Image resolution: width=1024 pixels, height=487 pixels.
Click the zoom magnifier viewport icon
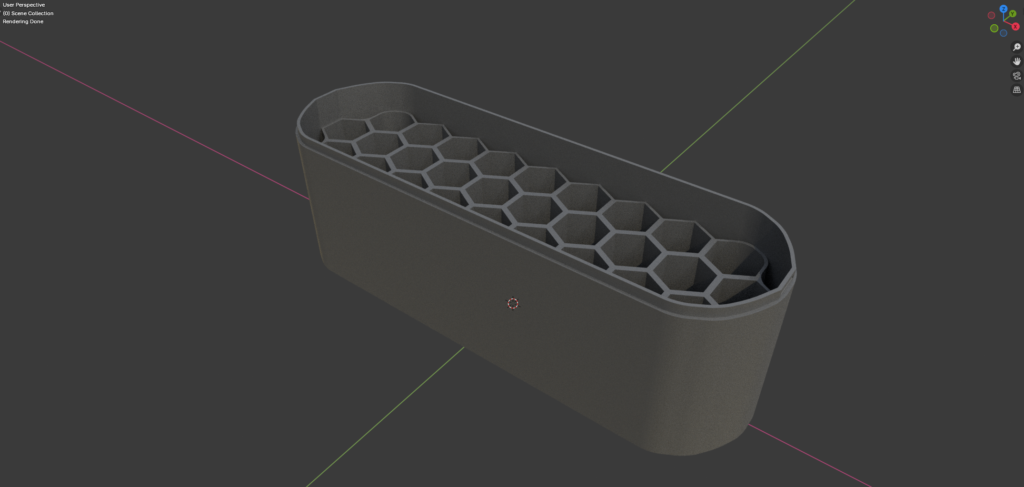click(1017, 47)
